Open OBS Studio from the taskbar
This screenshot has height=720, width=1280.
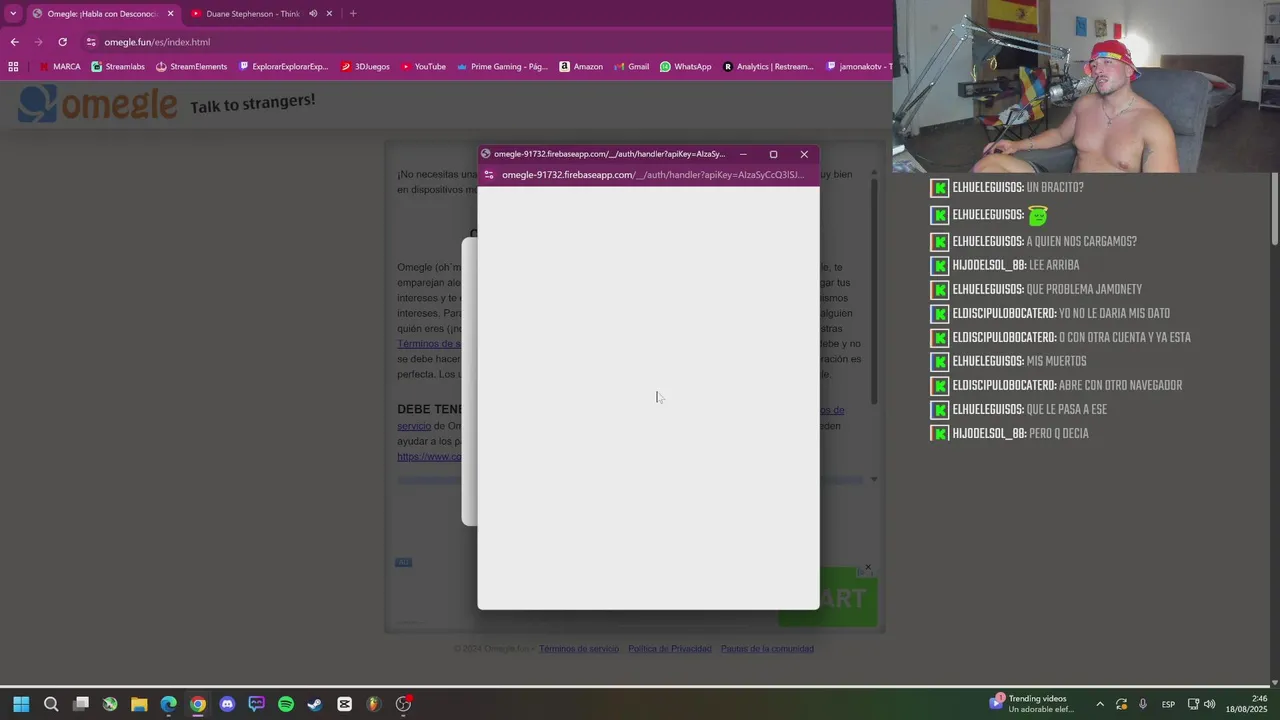pyautogui.click(x=403, y=704)
